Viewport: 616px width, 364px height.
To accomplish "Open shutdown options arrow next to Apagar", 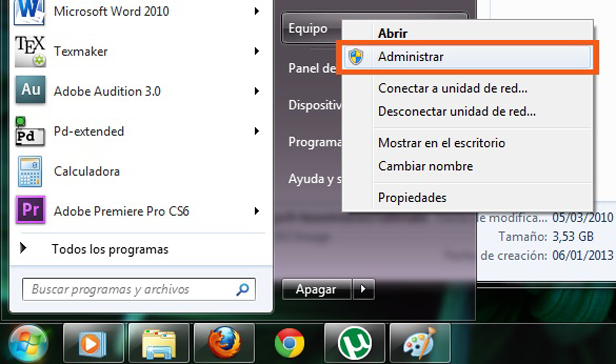I will (x=363, y=289).
